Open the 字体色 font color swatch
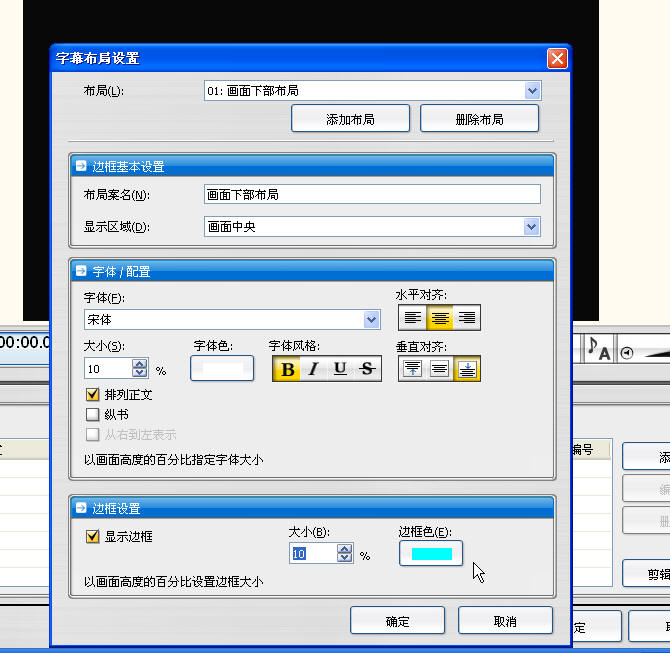The height and width of the screenshot is (653, 670). (x=222, y=368)
